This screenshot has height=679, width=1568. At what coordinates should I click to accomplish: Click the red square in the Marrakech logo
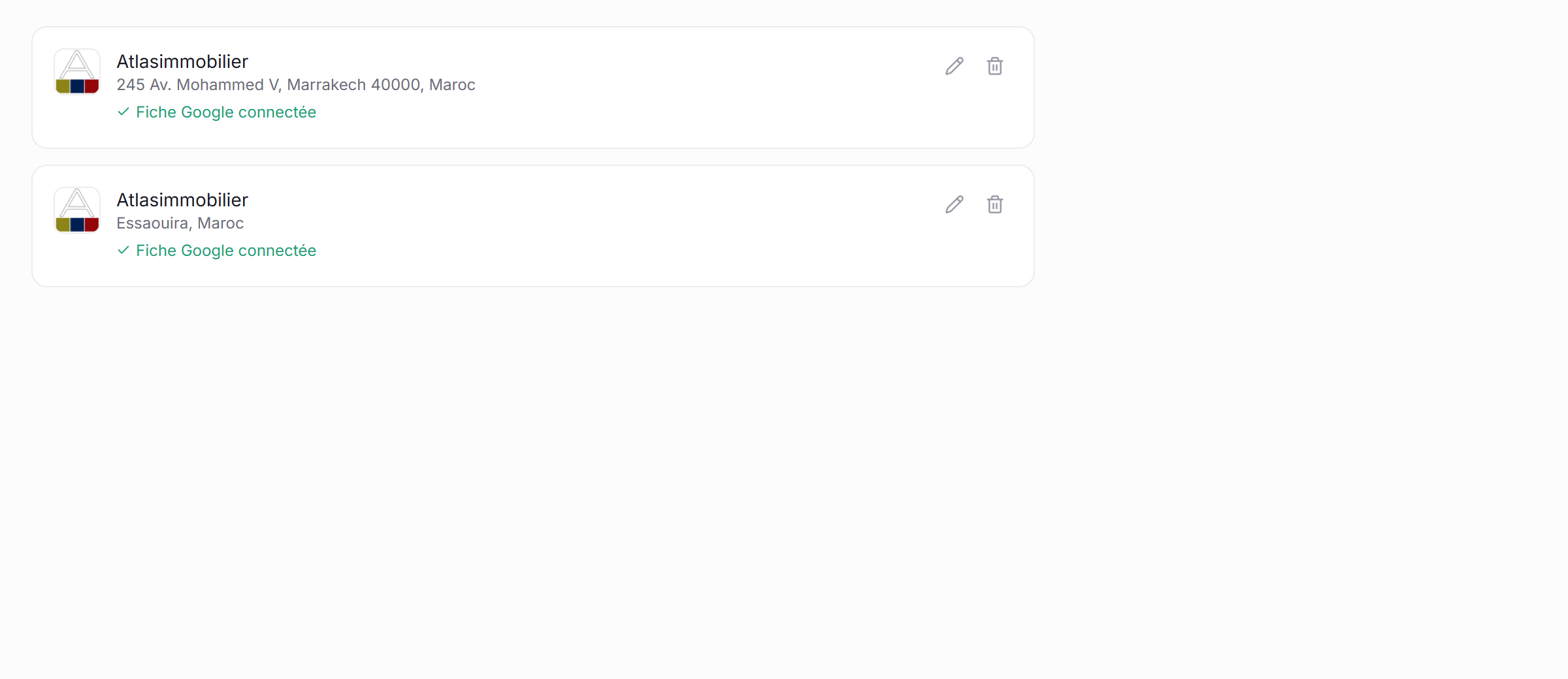point(92,86)
